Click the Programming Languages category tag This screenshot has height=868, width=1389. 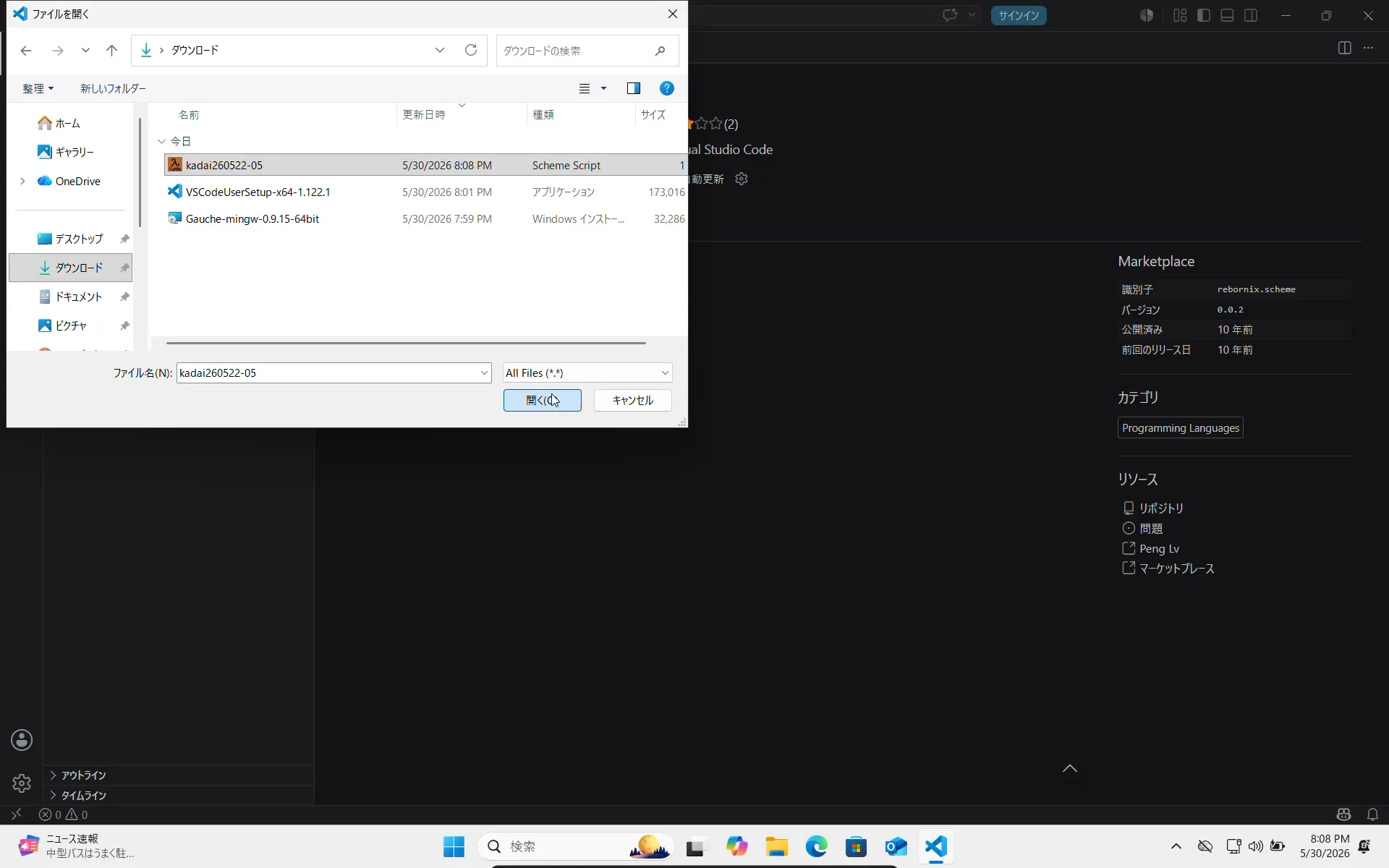coord(1181,427)
